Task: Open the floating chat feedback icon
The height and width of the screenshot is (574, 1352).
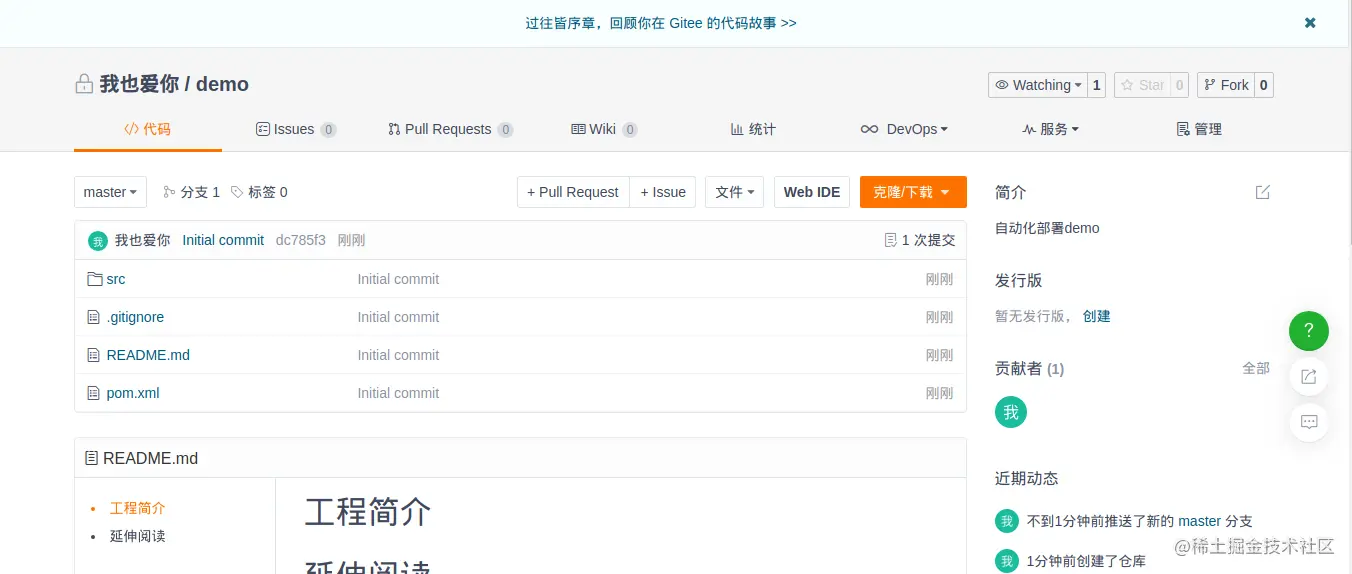Action: (x=1309, y=422)
